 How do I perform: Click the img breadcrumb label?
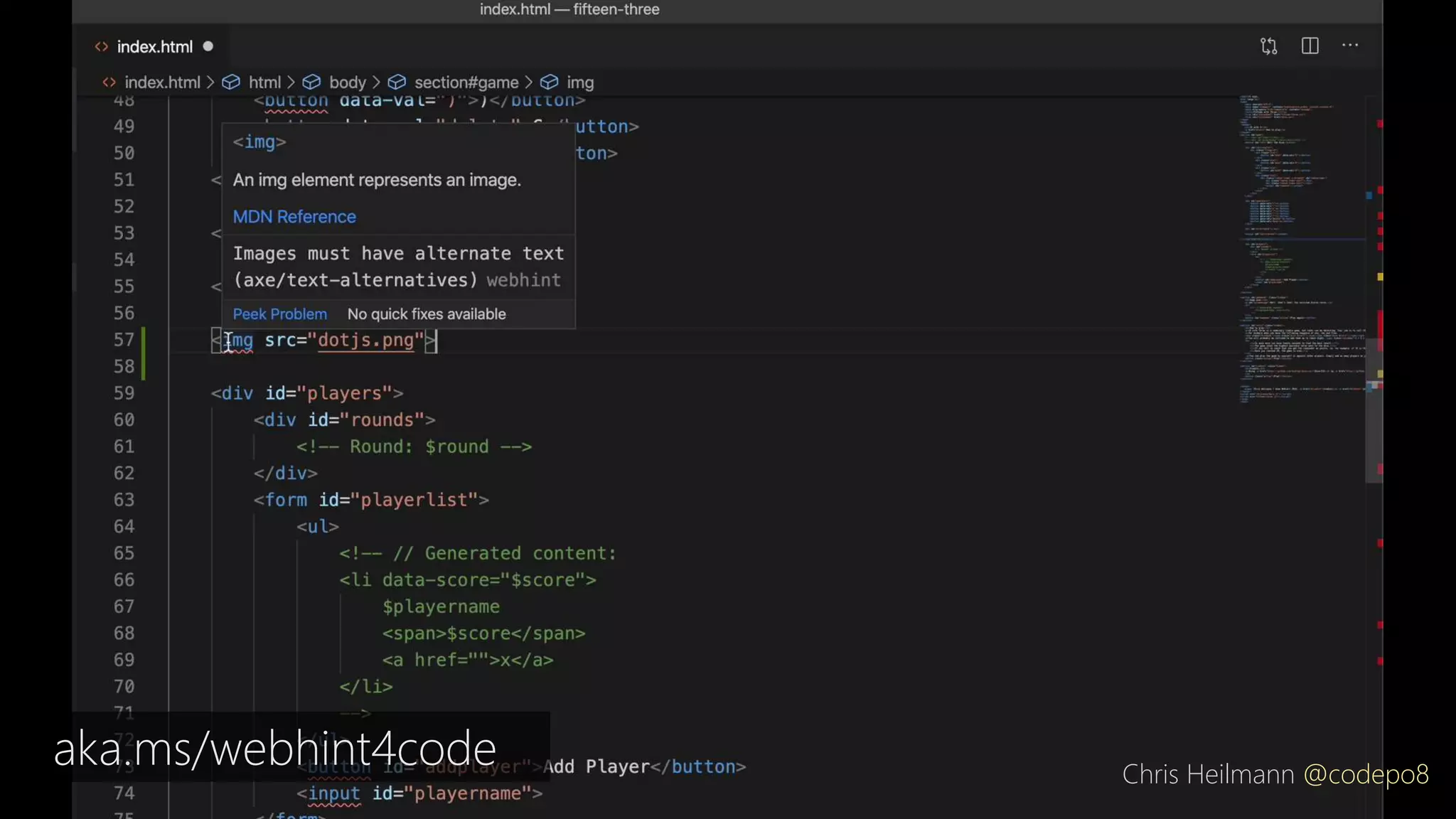click(x=580, y=82)
